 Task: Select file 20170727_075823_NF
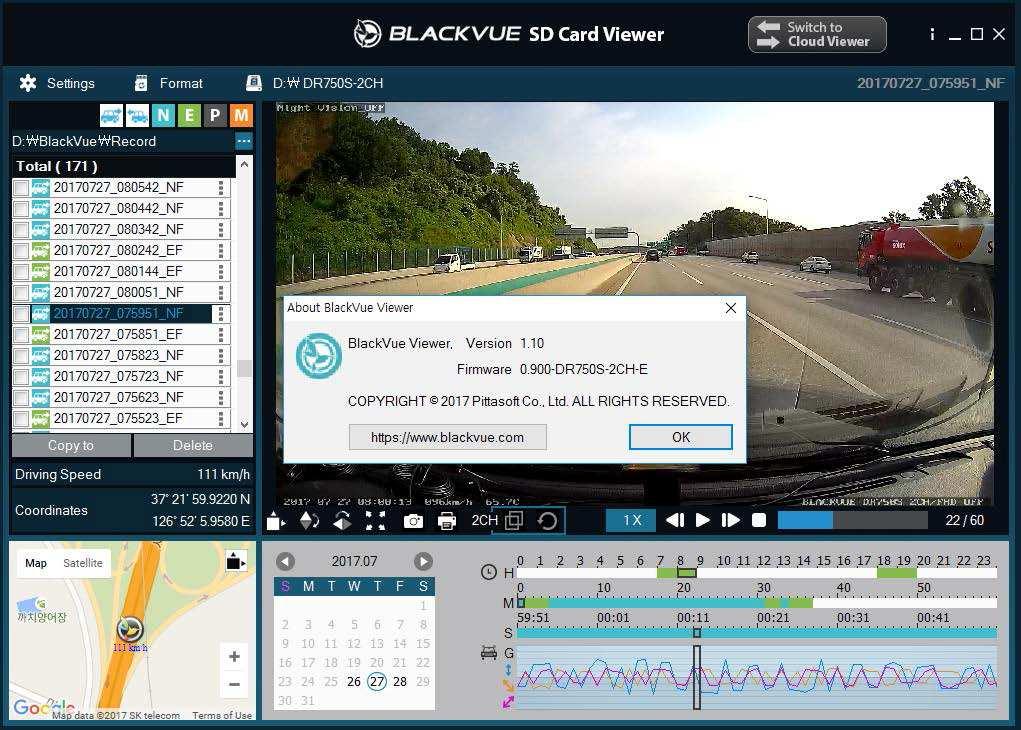click(119, 356)
